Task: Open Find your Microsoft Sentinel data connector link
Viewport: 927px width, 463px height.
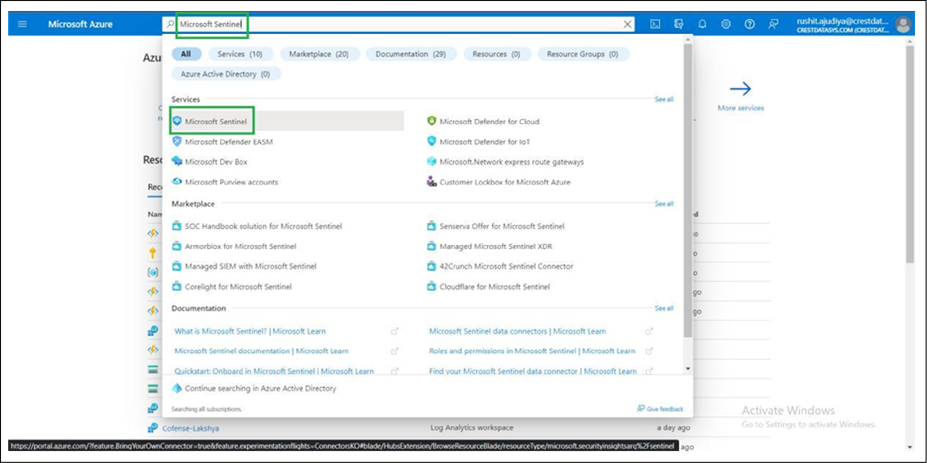Action: [533, 371]
